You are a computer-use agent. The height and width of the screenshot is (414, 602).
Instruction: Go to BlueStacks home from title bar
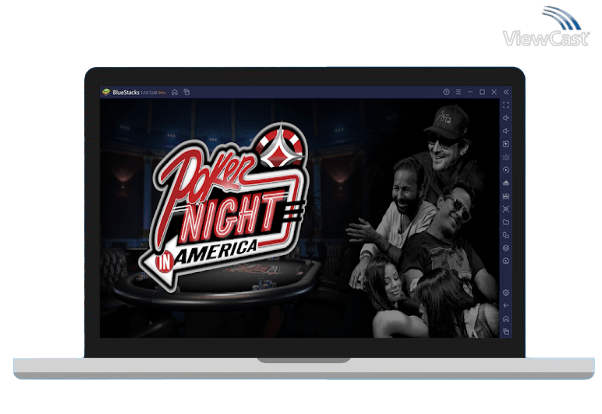[x=175, y=92]
